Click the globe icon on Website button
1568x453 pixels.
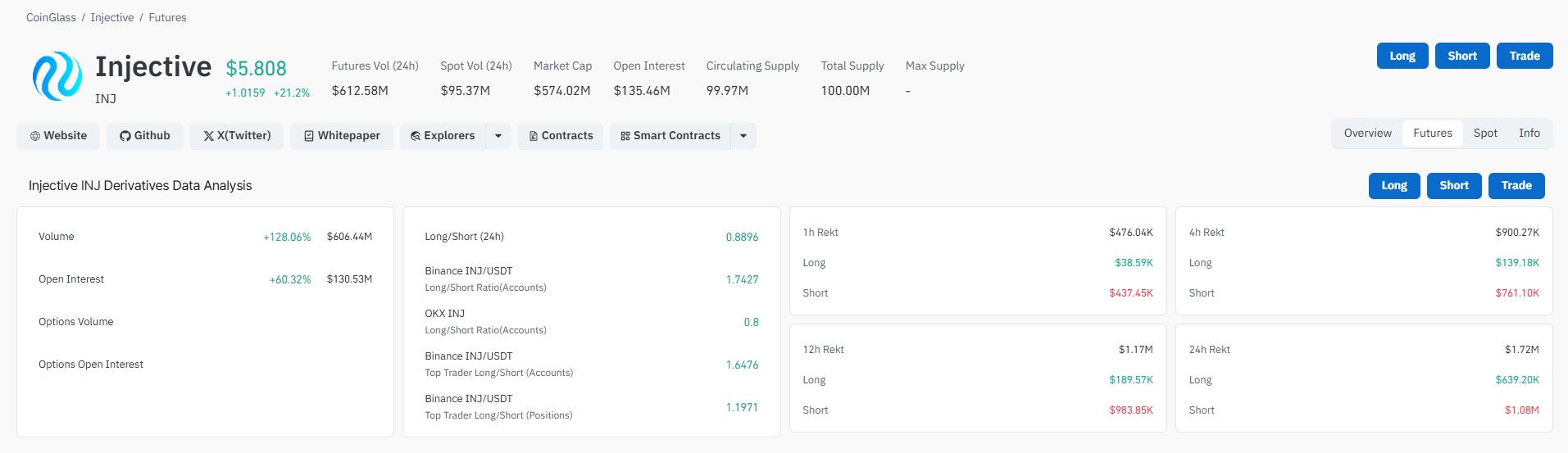[x=35, y=136]
